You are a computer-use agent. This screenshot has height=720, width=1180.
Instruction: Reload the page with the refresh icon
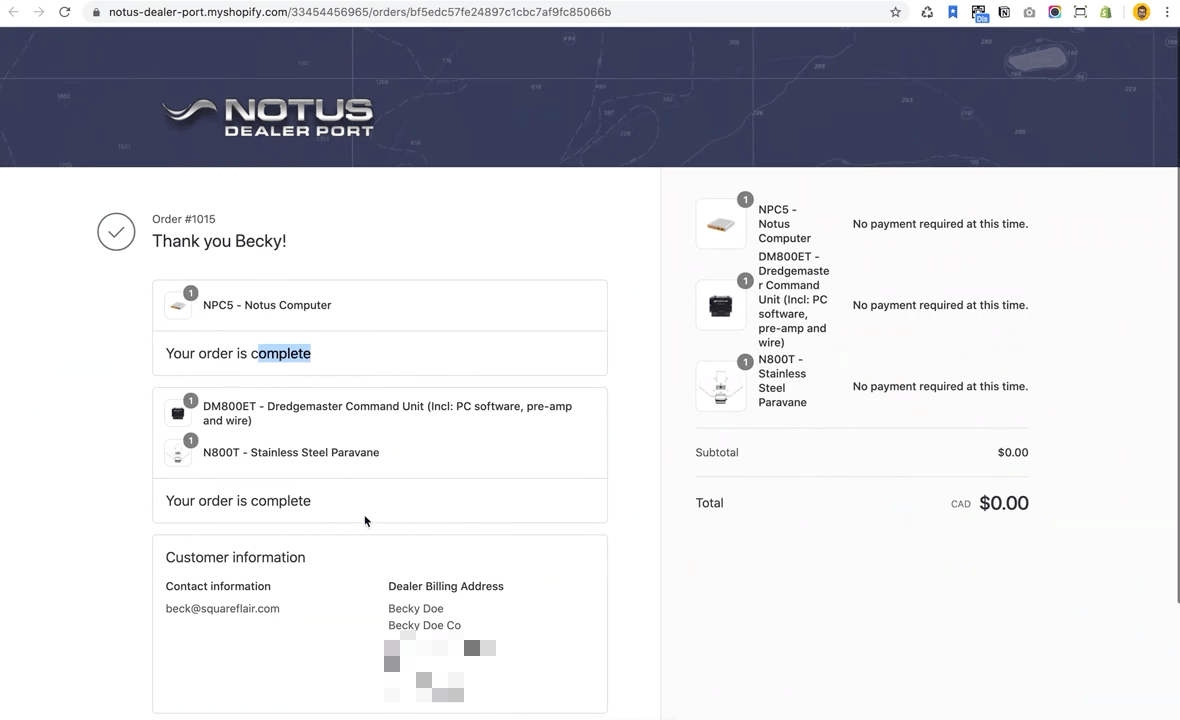(x=65, y=12)
